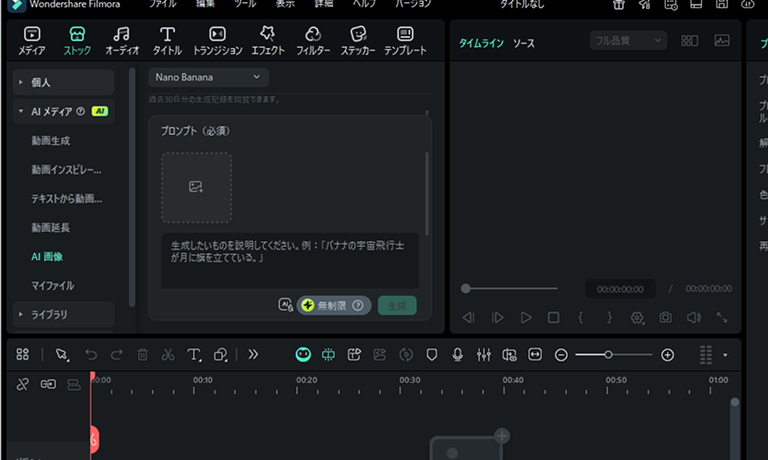Click the marker shield icon in timeline toolbar
Image resolution: width=768 pixels, height=460 pixels.
coord(432,354)
